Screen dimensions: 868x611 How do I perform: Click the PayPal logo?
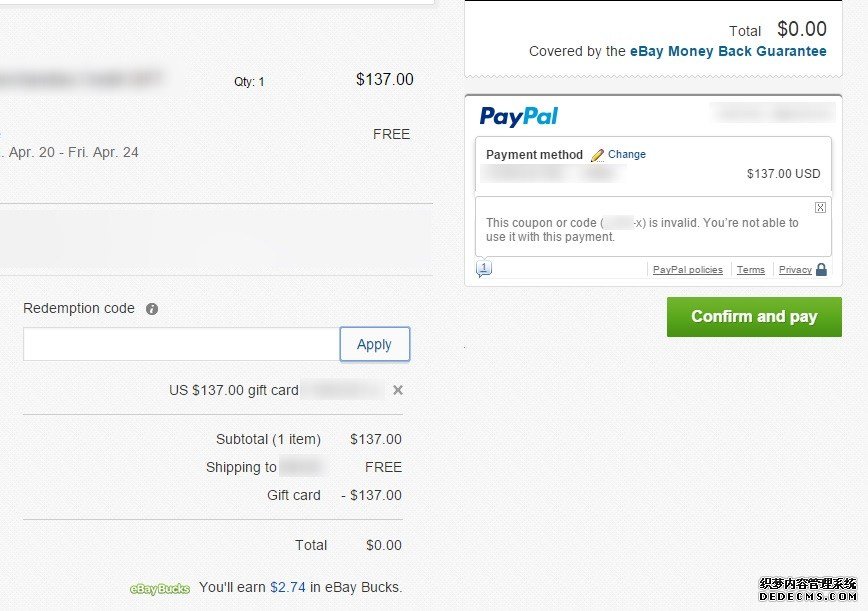coord(519,116)
